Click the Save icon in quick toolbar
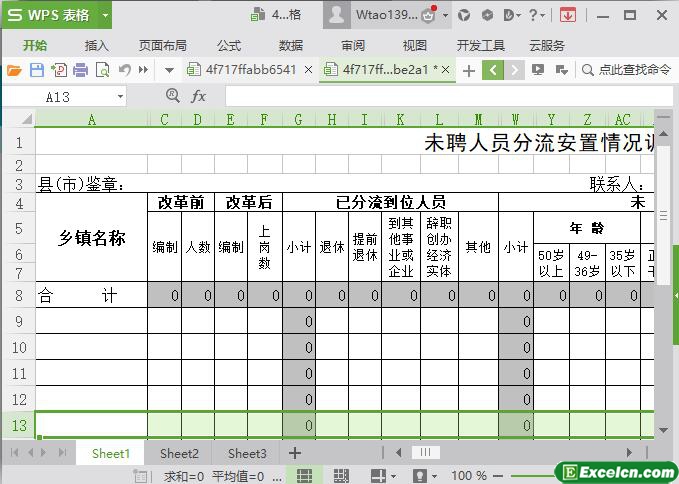Image resolution: width=679 pixels, height=484 pixels. click(36, 70)
